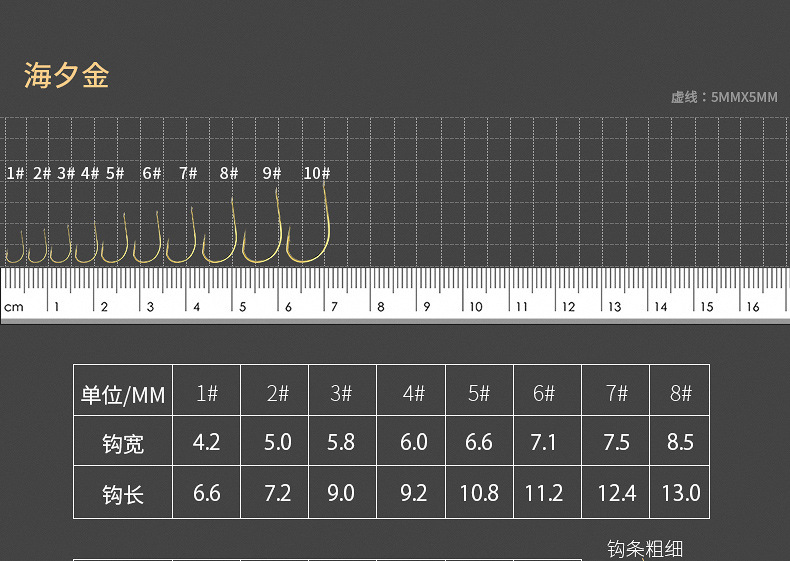Click the gold hook under the 6# label

click(148, 237)
